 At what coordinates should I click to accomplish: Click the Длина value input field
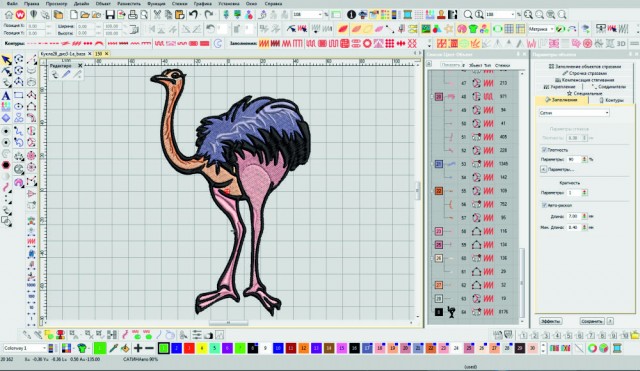573,216
